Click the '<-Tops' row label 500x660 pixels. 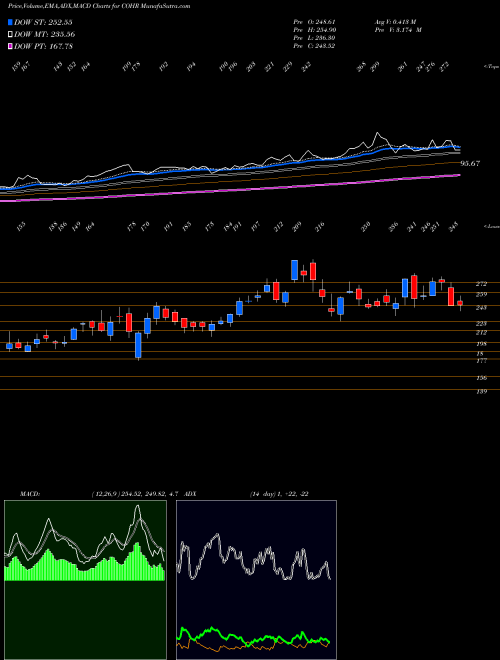(x=491, y=67)
